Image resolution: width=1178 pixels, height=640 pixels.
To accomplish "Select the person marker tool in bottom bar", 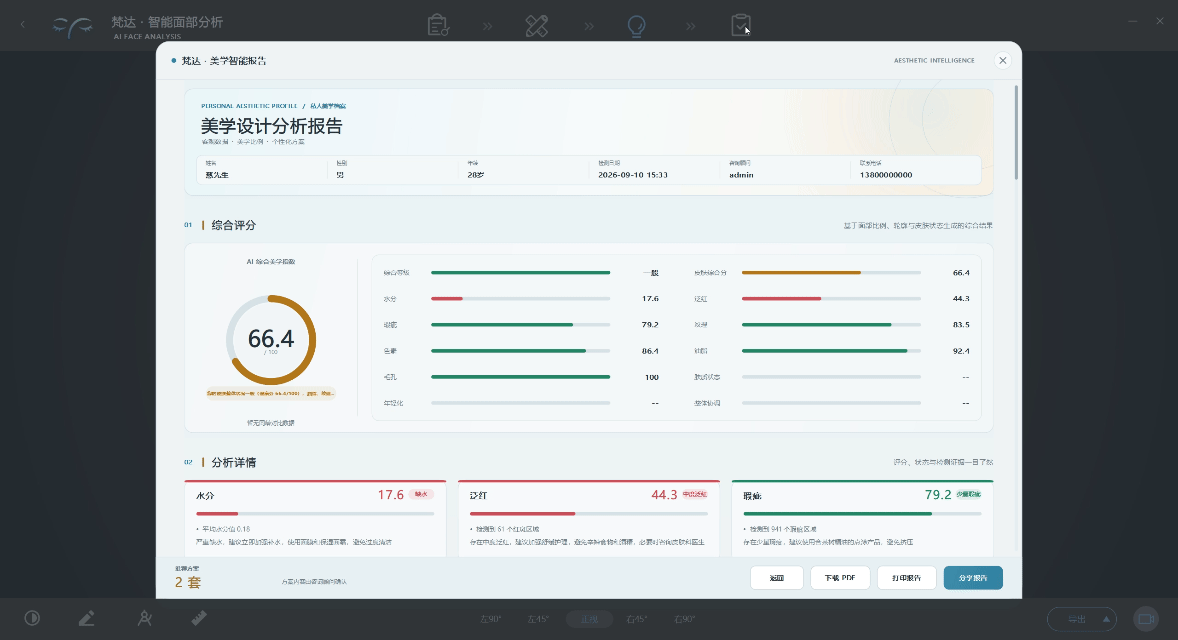I will pyautogui.click(x=144, y=618).
